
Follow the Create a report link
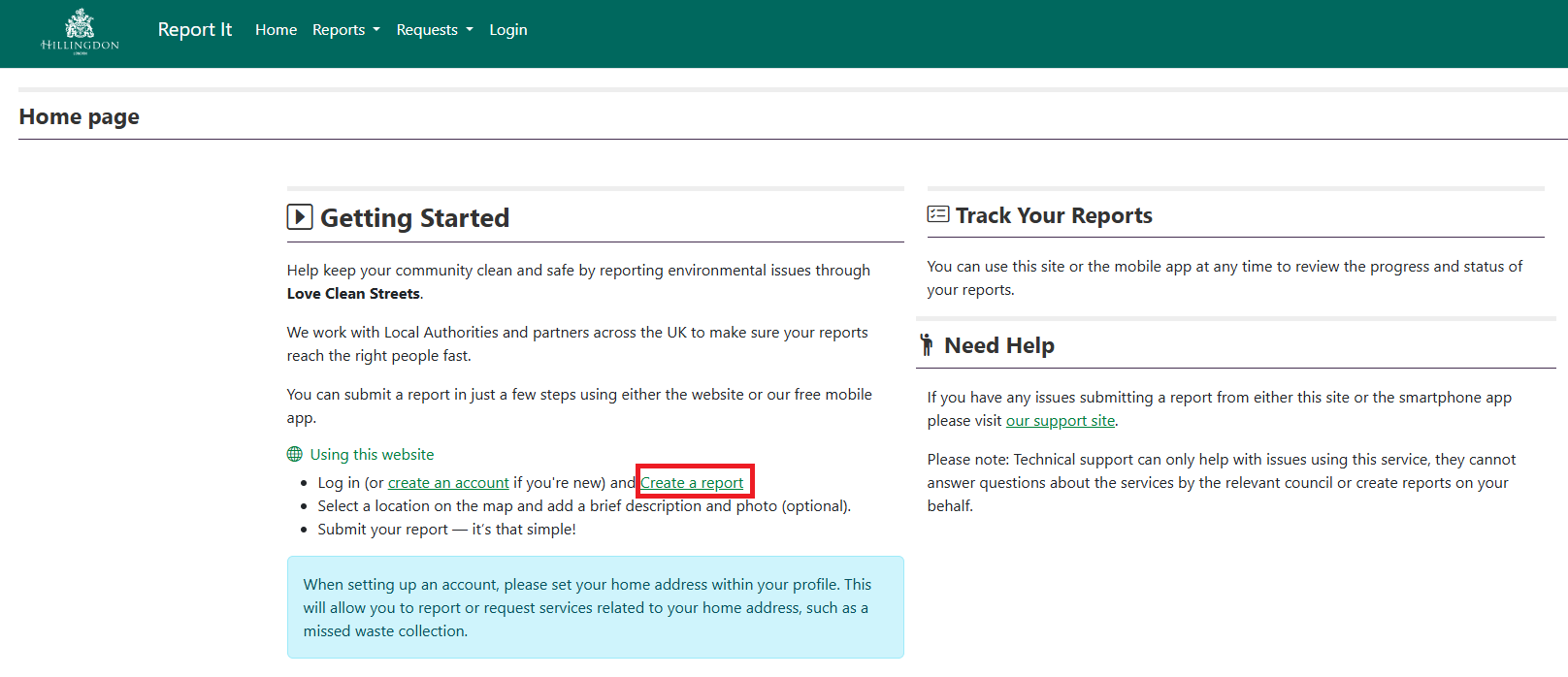tap(692, 482)
